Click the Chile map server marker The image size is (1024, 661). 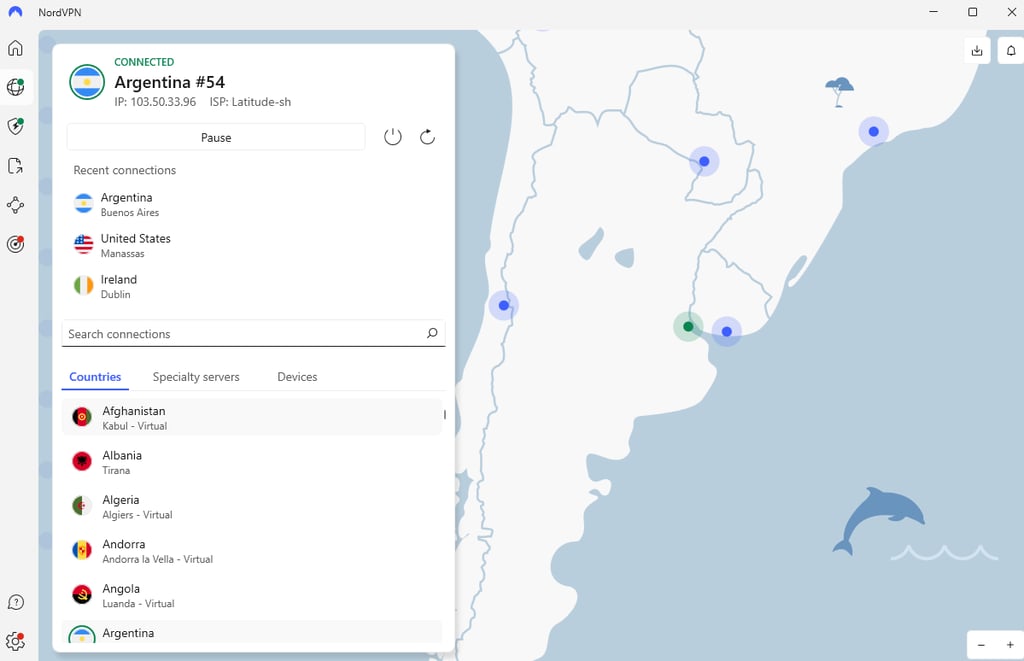tap(504, 305)
